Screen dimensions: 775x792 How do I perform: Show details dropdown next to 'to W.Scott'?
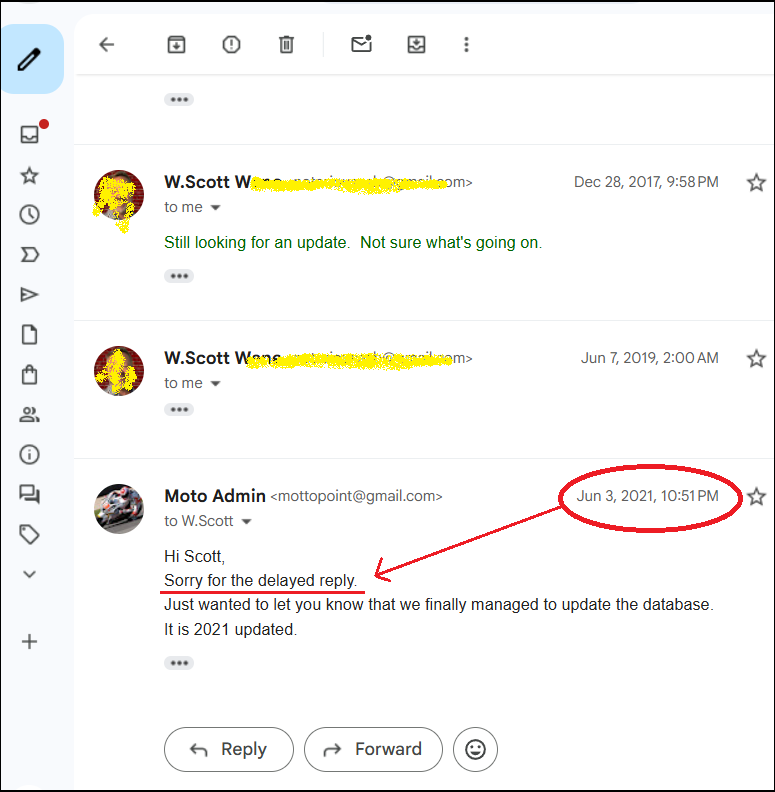click(247, 521)
